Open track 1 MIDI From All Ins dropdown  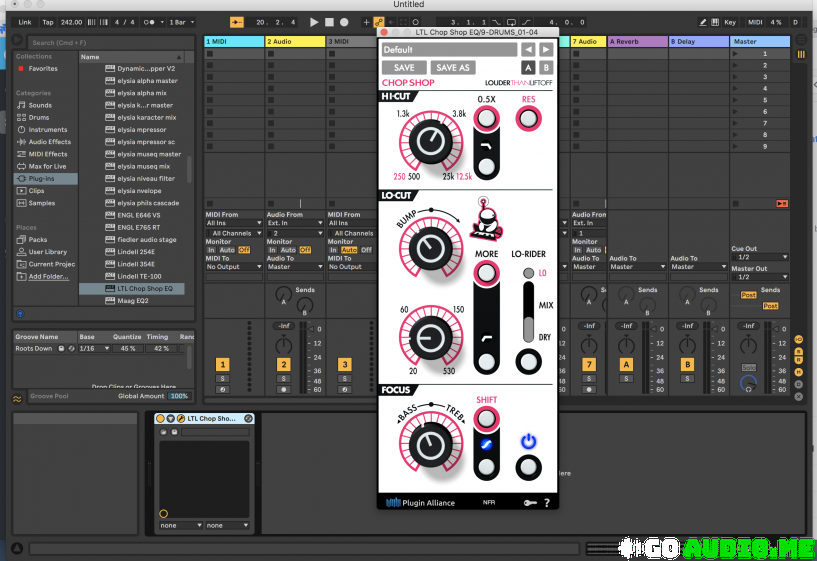tap(233, 223)
